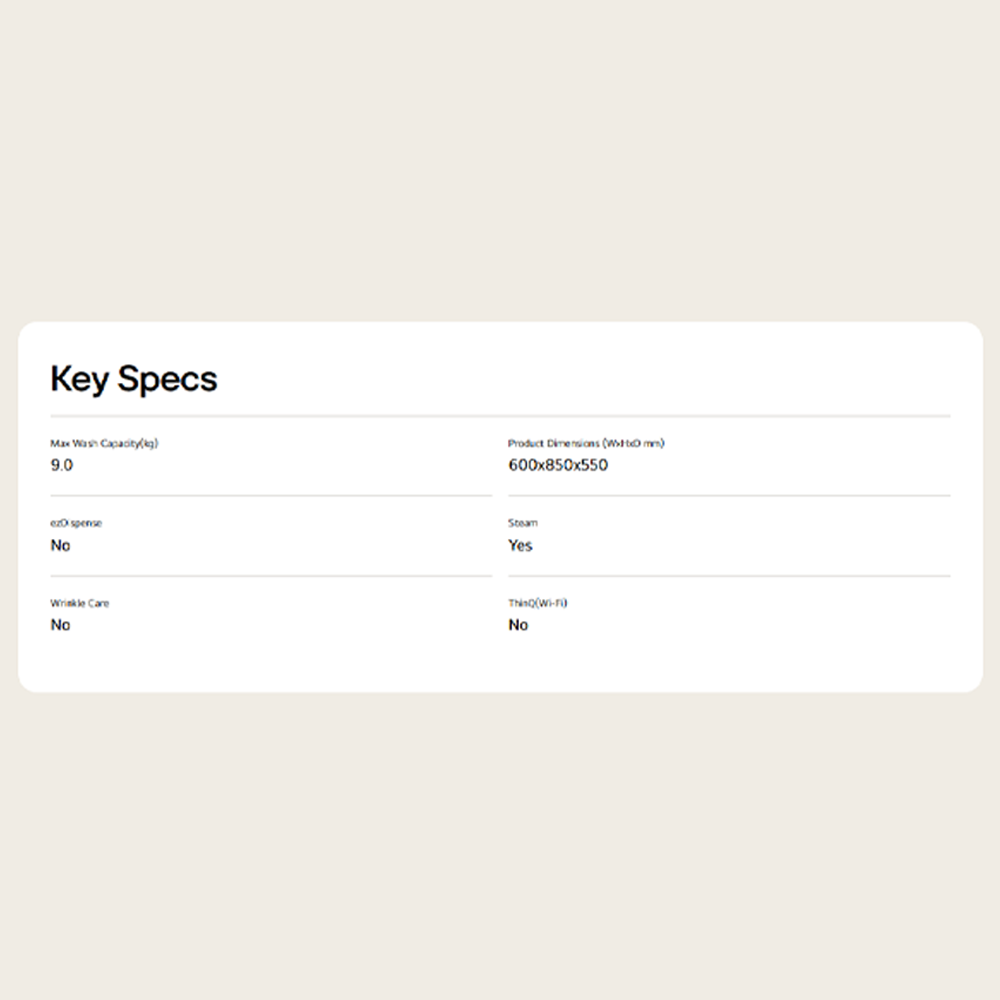
Task: Select the 9.0 capacity value
Action: click(62, 465)
